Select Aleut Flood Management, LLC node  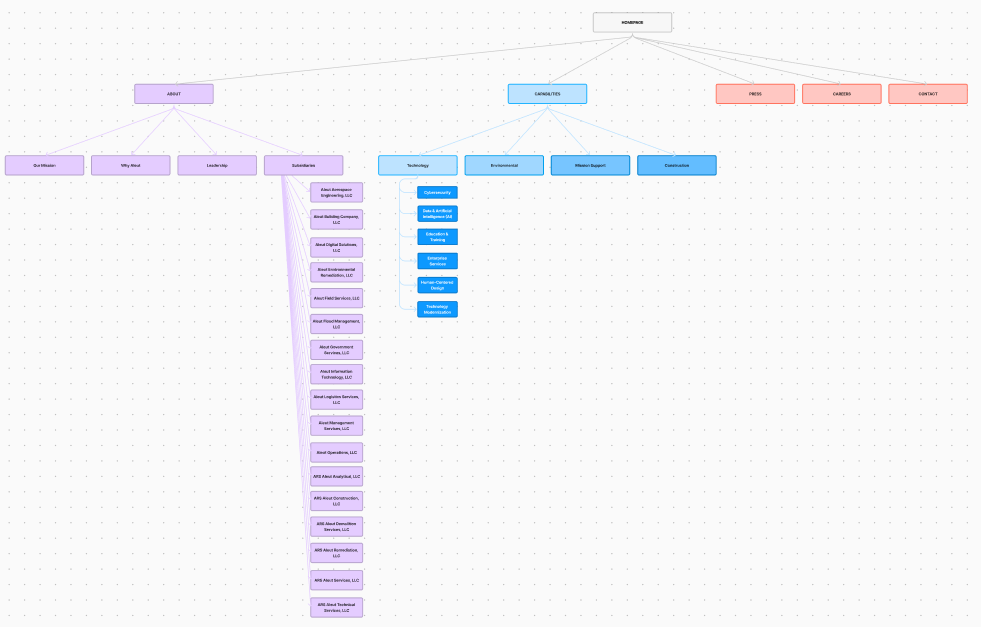[337, 324]
